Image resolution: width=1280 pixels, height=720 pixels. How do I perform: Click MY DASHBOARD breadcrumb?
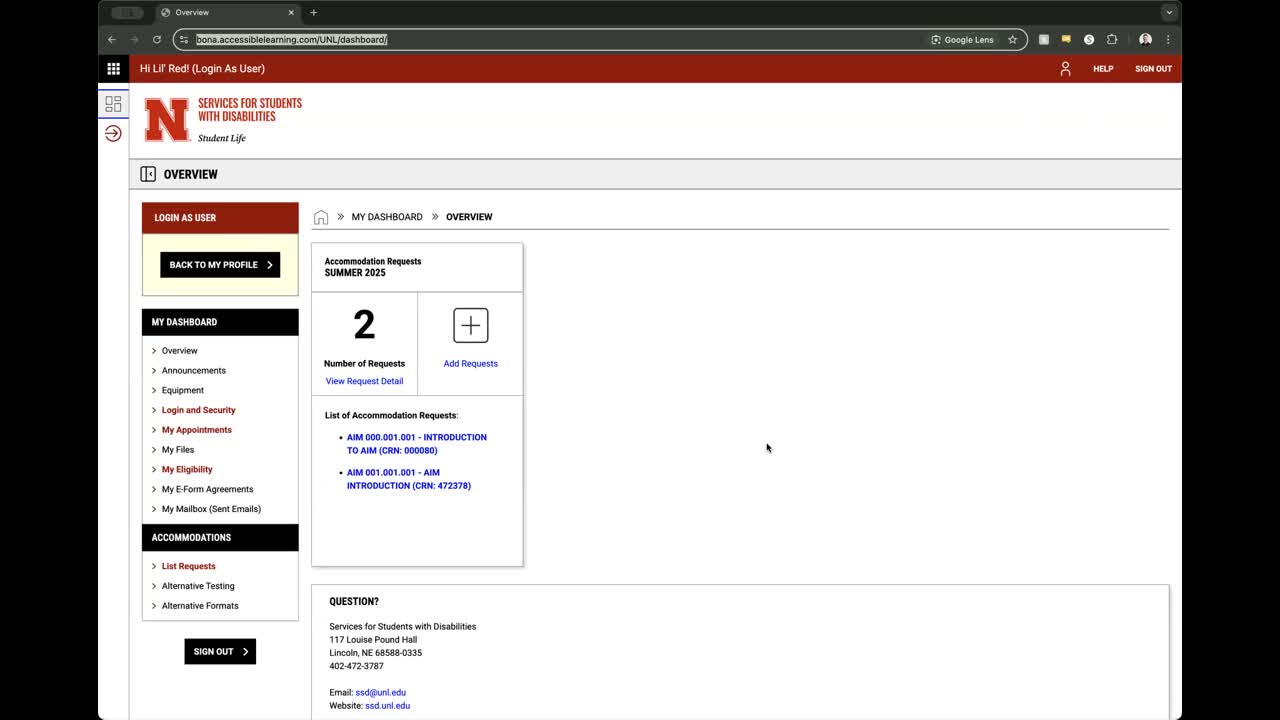pos(387,217)
